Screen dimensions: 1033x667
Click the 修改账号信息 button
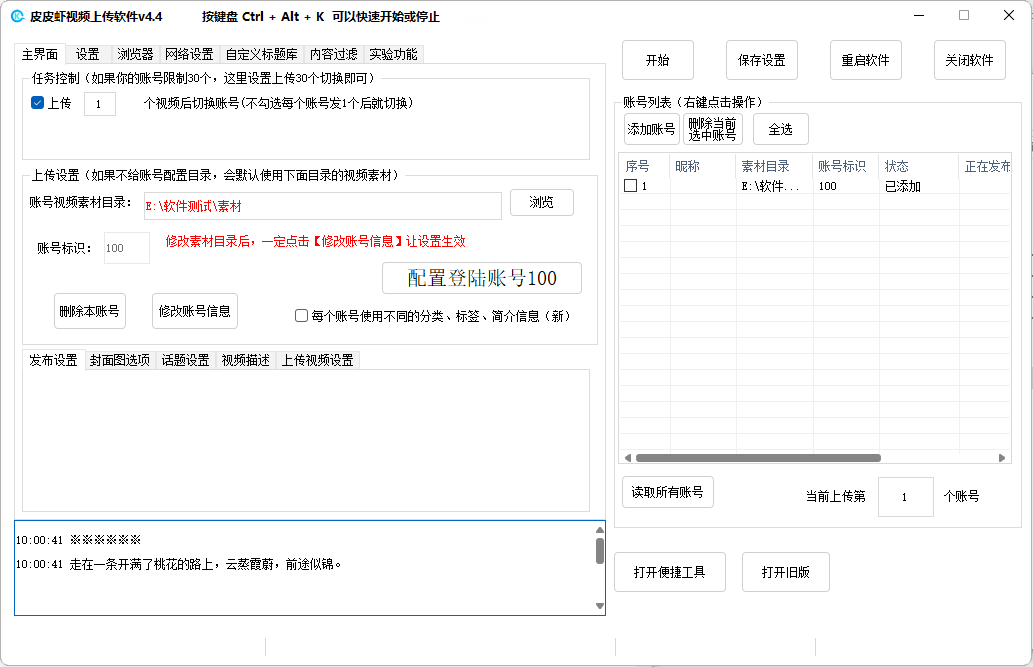(x=195, y=311)
